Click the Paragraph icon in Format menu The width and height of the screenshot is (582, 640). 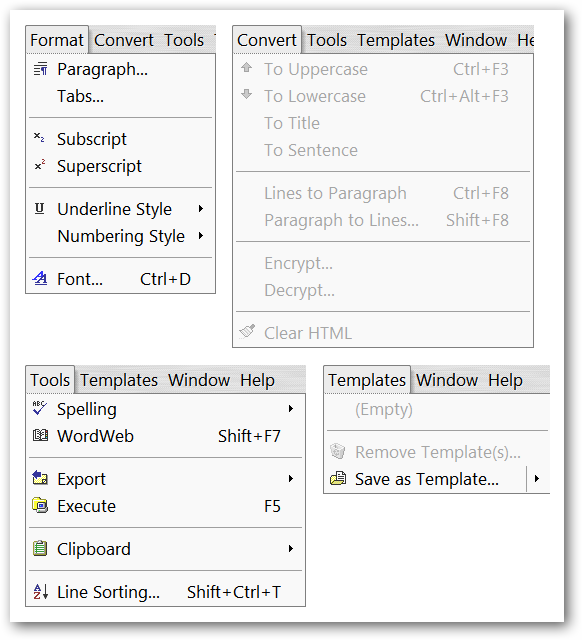[x=40, y=69]
